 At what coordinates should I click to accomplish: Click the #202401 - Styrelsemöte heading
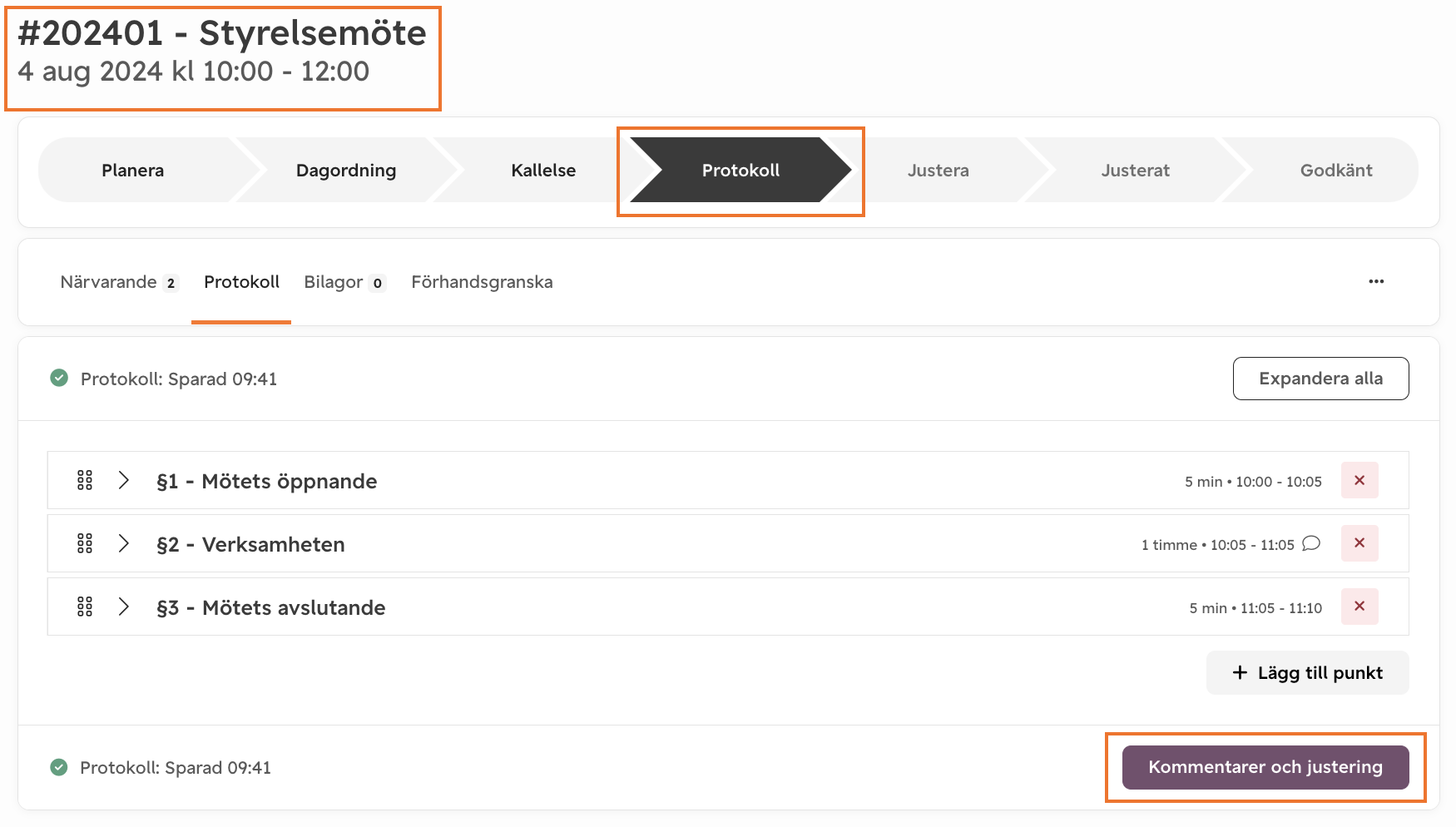coord(222,33)
